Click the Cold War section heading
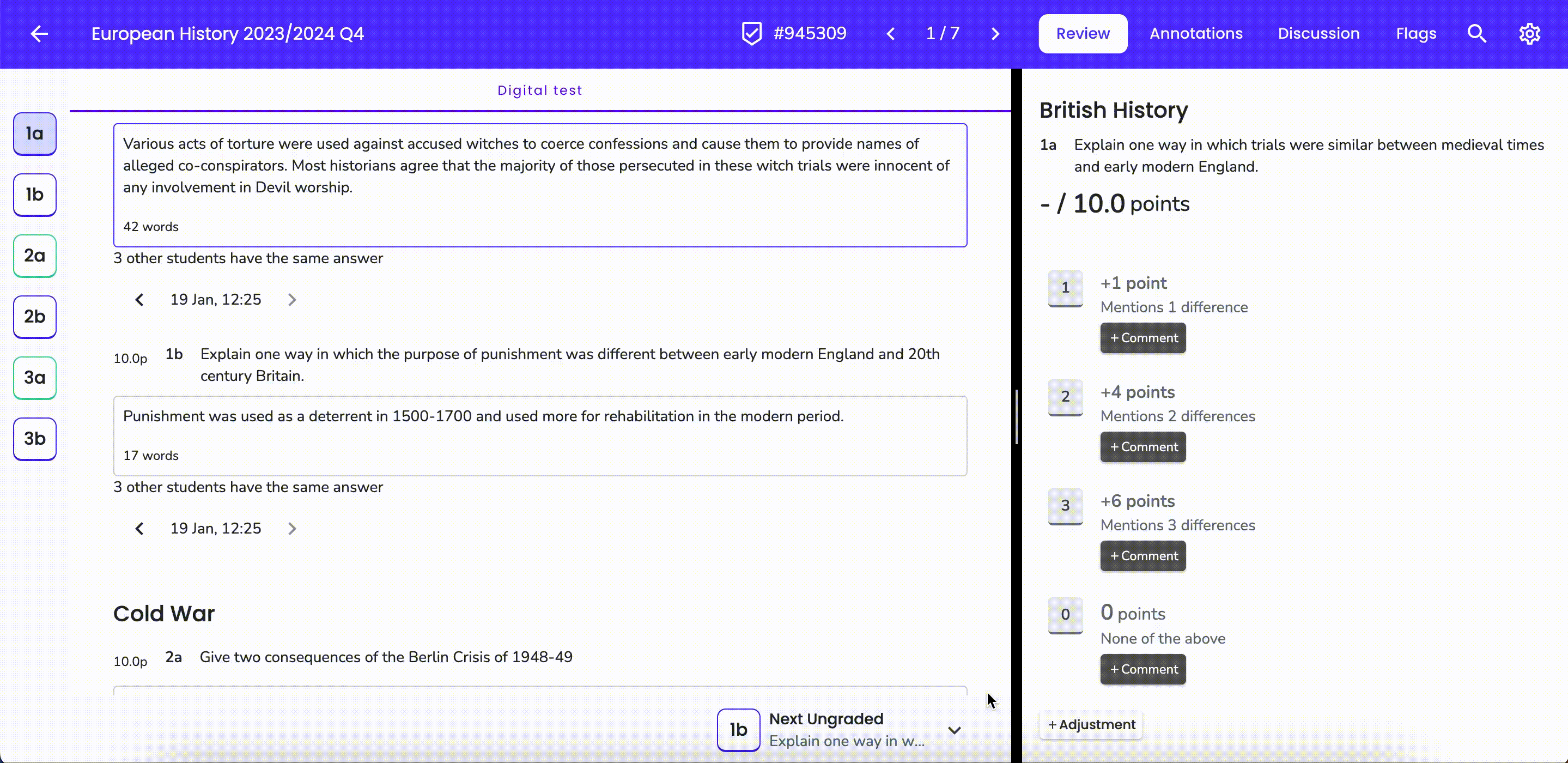Screen dimensions: 1568x763 [x=164, y=613]
